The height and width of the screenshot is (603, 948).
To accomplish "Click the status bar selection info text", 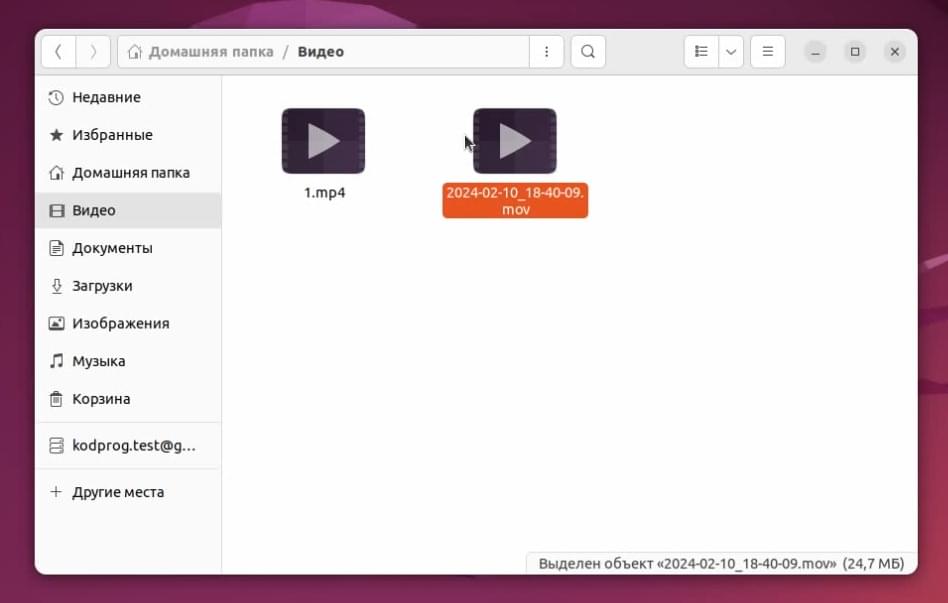I will point(721,564).
